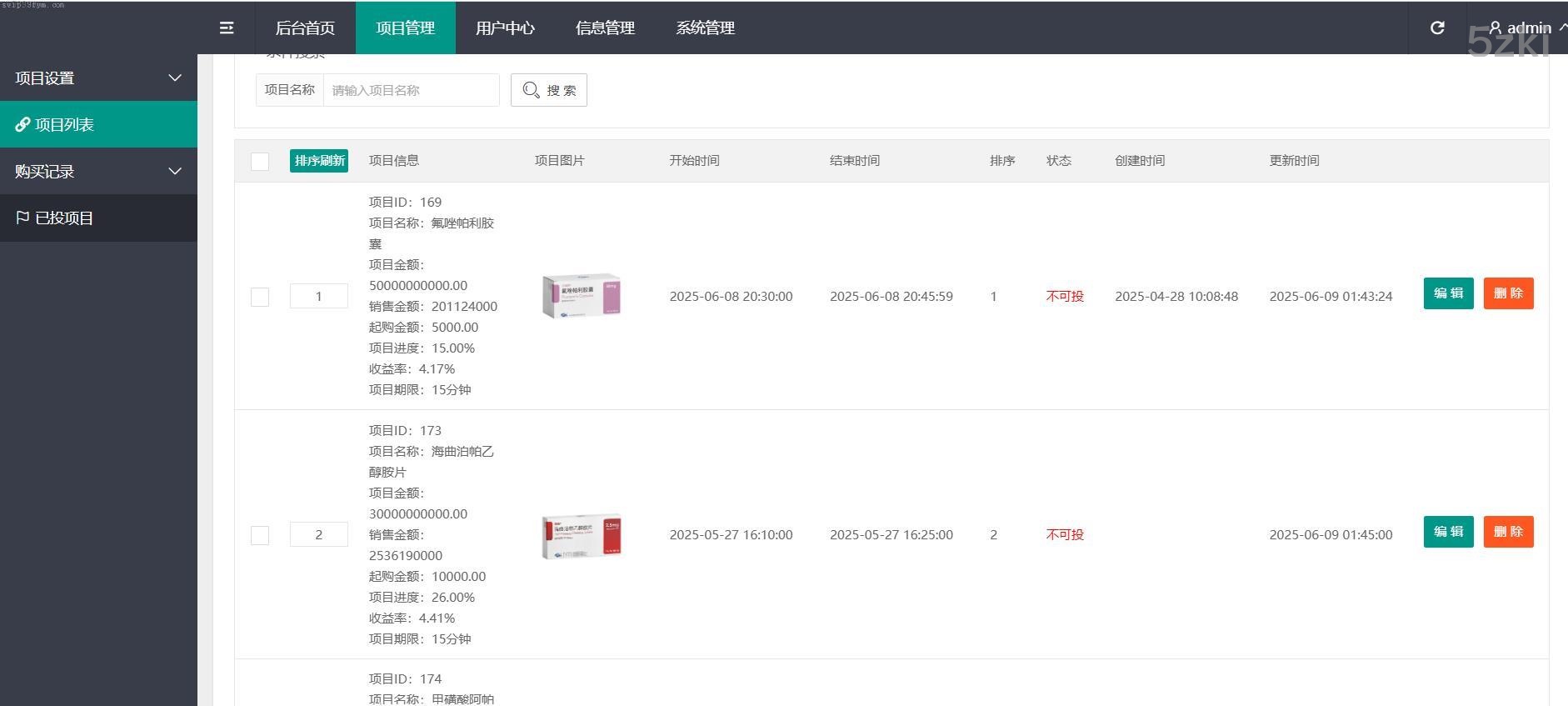1568x706 pixels.
Task: Click 销售金额: 201124000 text
Action: [x=433, y=306]
